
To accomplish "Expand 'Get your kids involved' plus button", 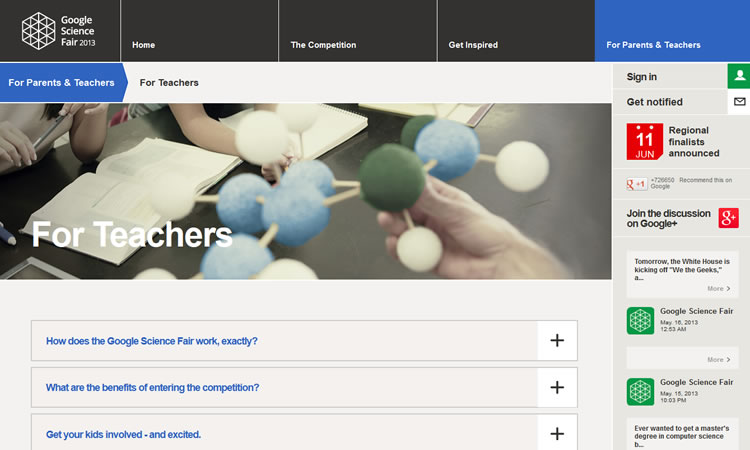I will tap(557, 433).
